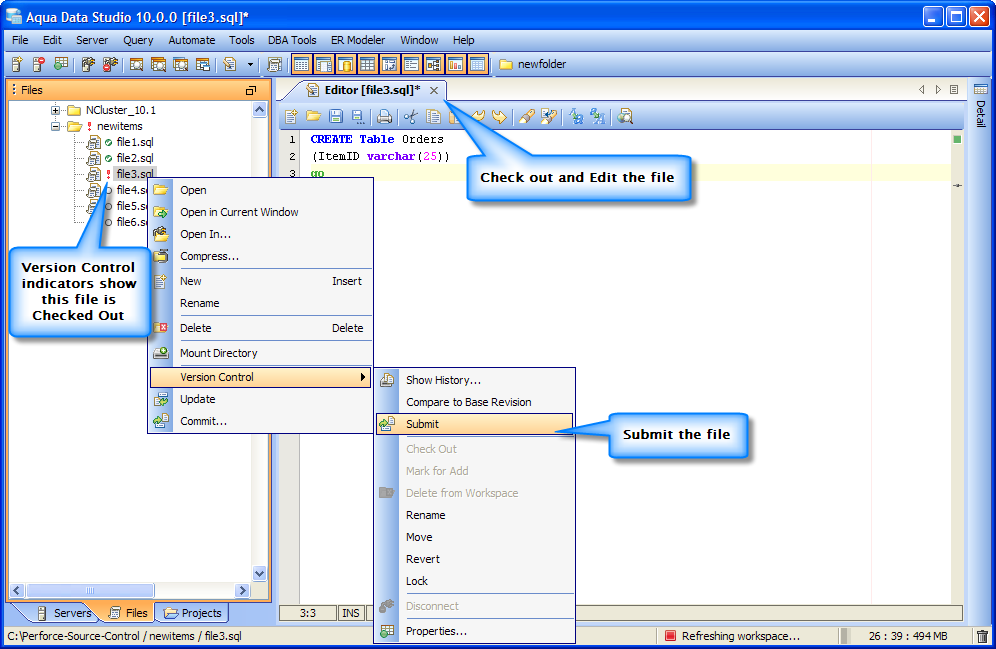Show the editor tab list button

[x=954, y=90]
